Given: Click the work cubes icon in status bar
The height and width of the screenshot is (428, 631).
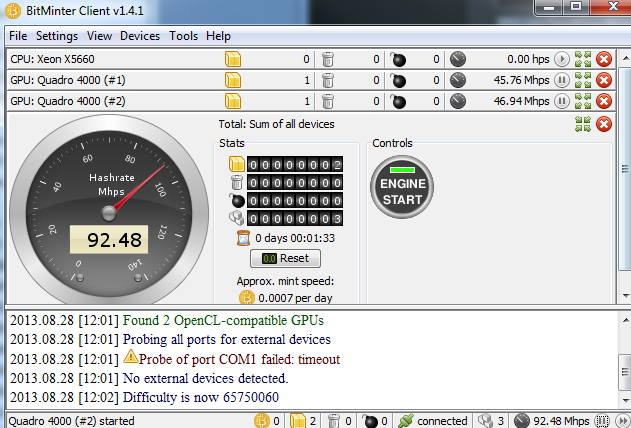Looking at the screenshot, I should [486, 421].
